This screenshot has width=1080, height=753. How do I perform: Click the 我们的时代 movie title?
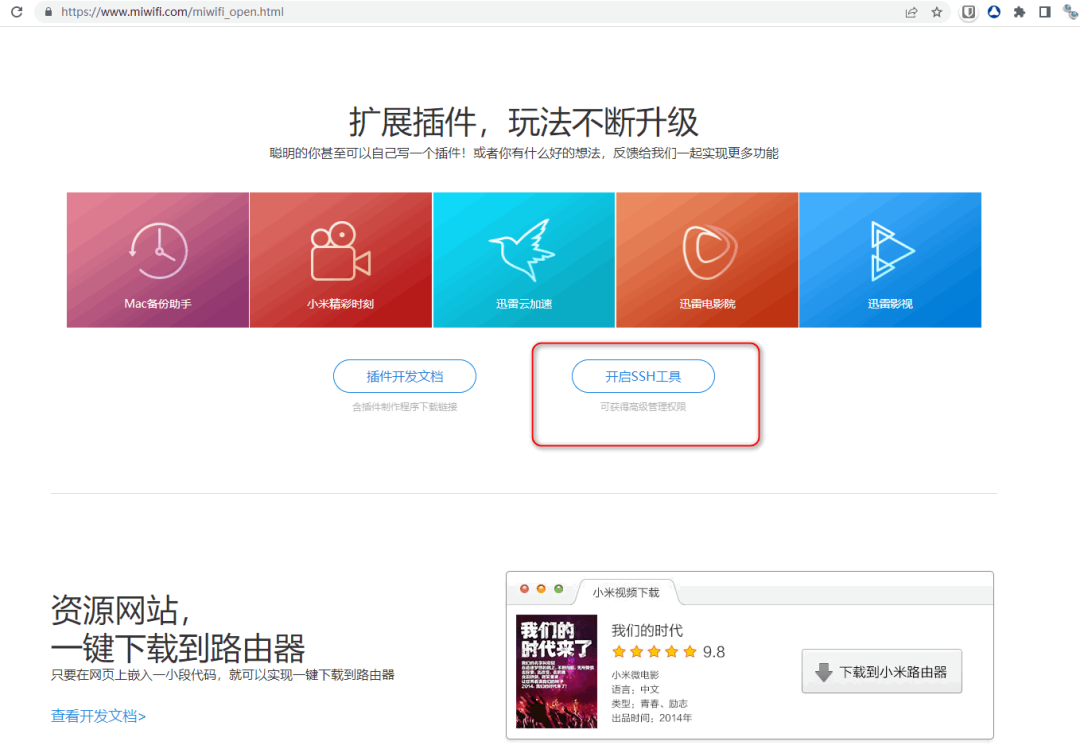tap(647, 630)
